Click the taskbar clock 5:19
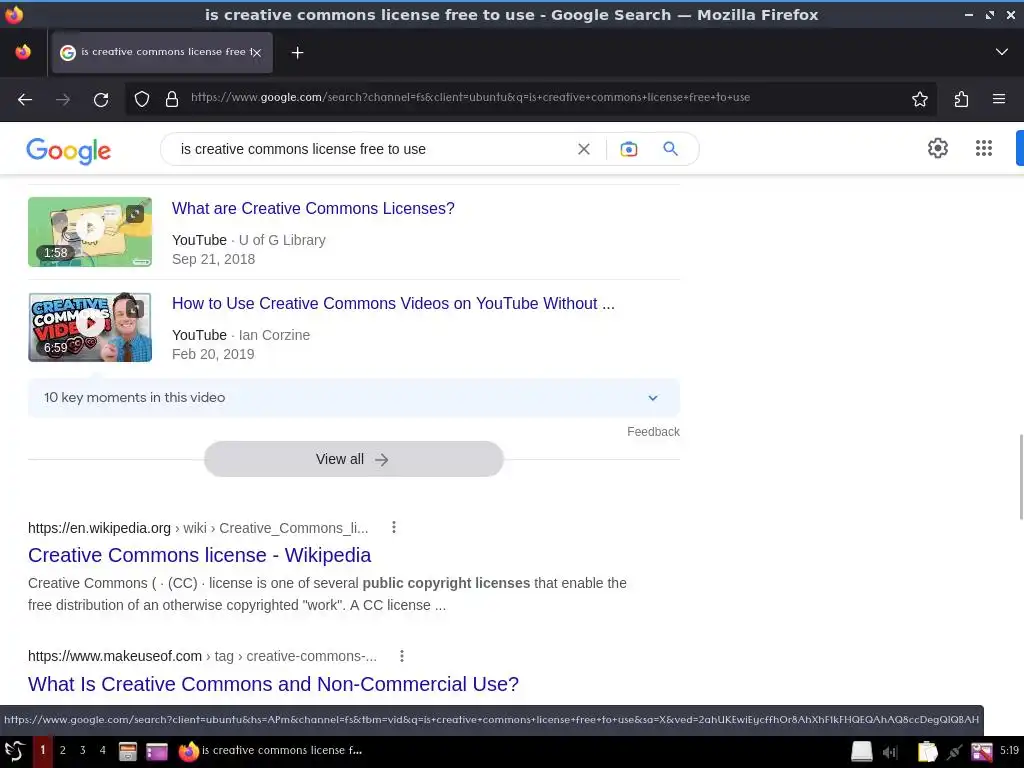 [x=1009, y=750]
